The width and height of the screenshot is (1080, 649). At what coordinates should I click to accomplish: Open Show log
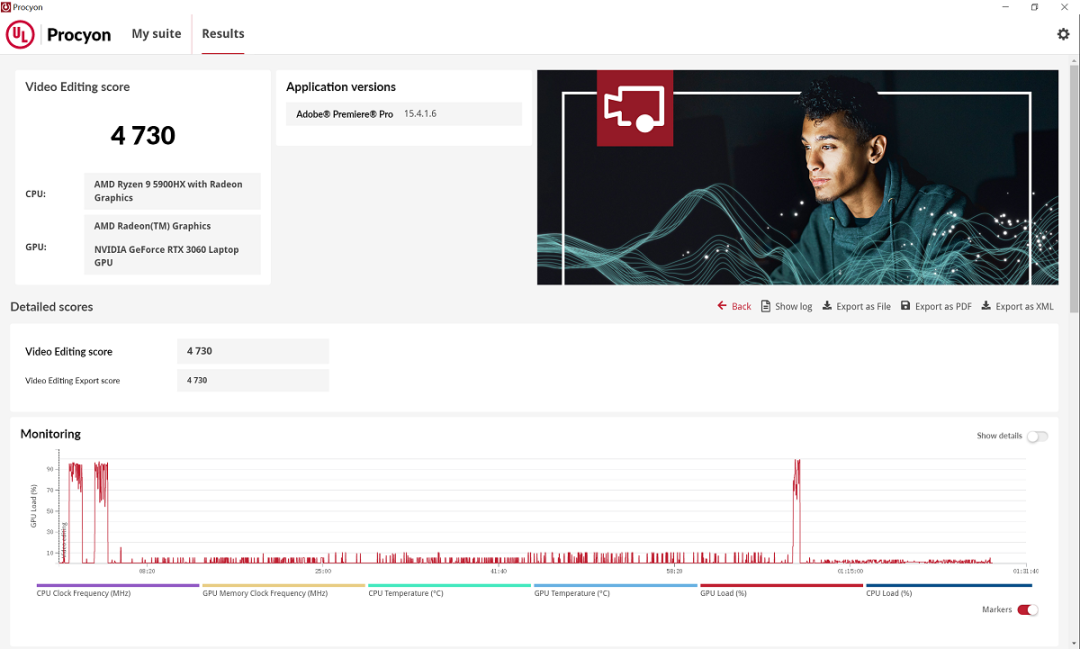coord(787,306)
